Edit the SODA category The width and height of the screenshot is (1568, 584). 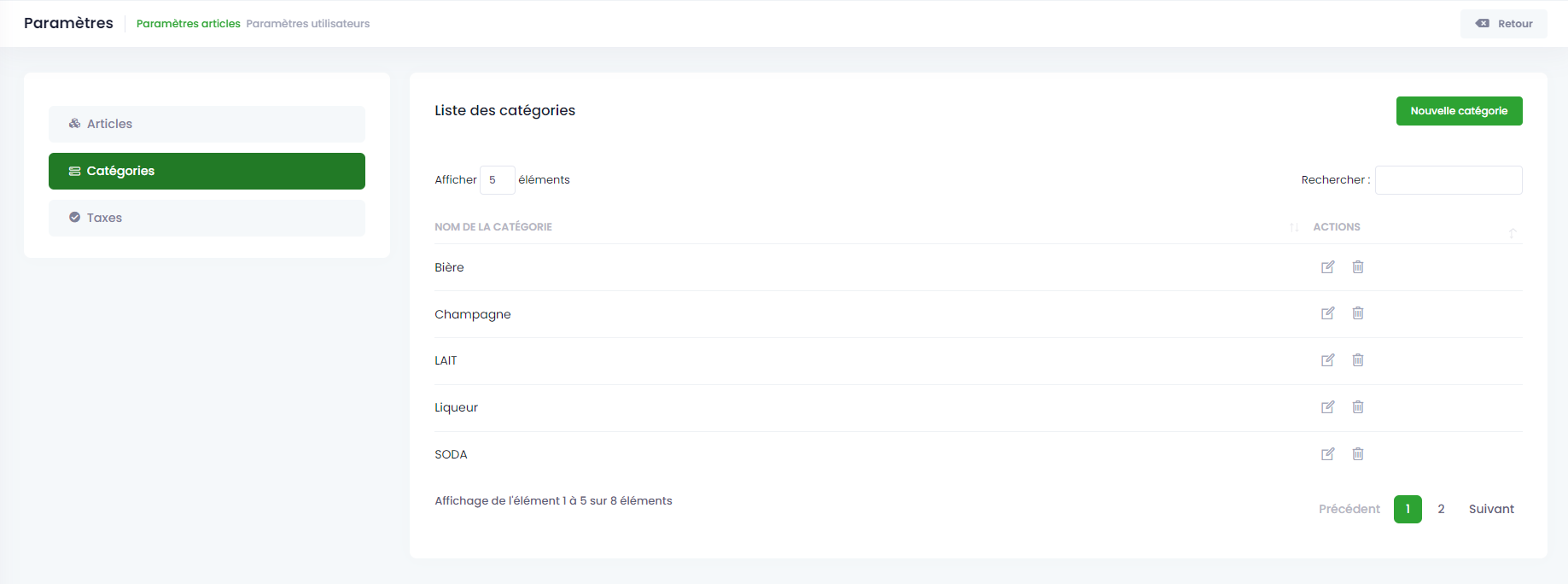pyautogui.click(x=1327, y=454)
